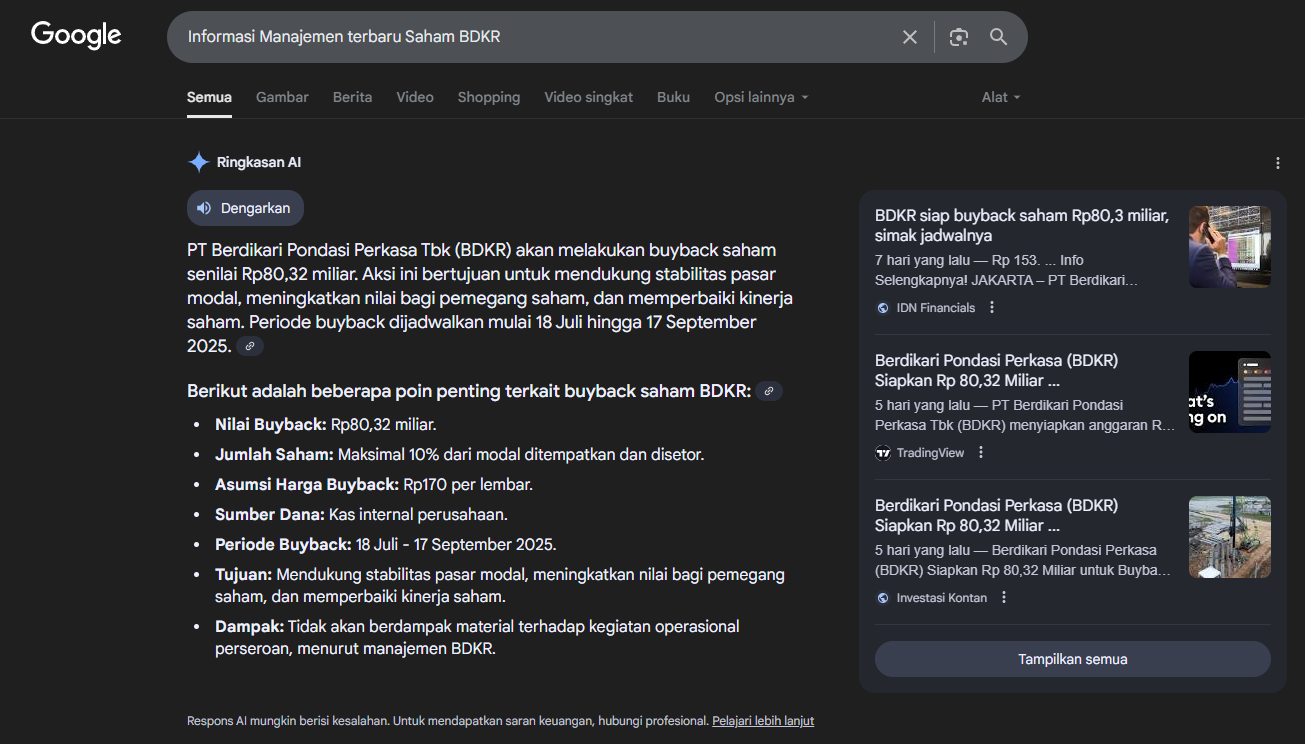Open three-dot menu beside TradingView

pyautogui.click(x=981, y=453)
